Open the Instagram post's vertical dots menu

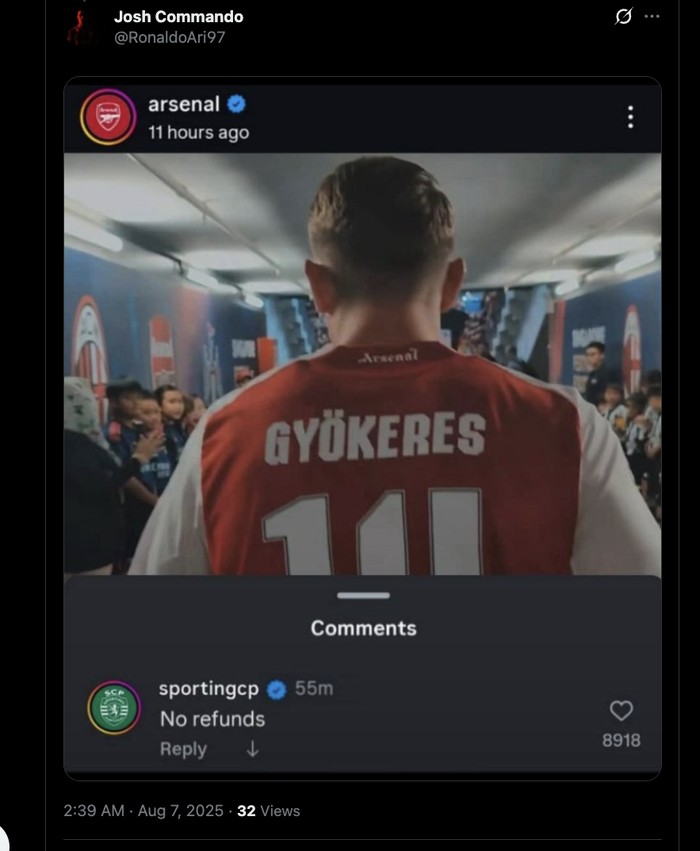(630, 117)
